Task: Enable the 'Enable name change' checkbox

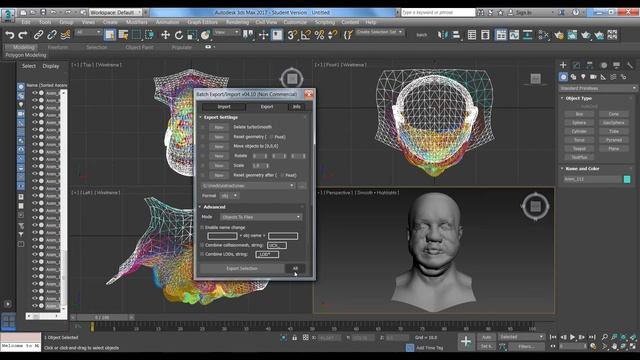Action: (202, 227)
